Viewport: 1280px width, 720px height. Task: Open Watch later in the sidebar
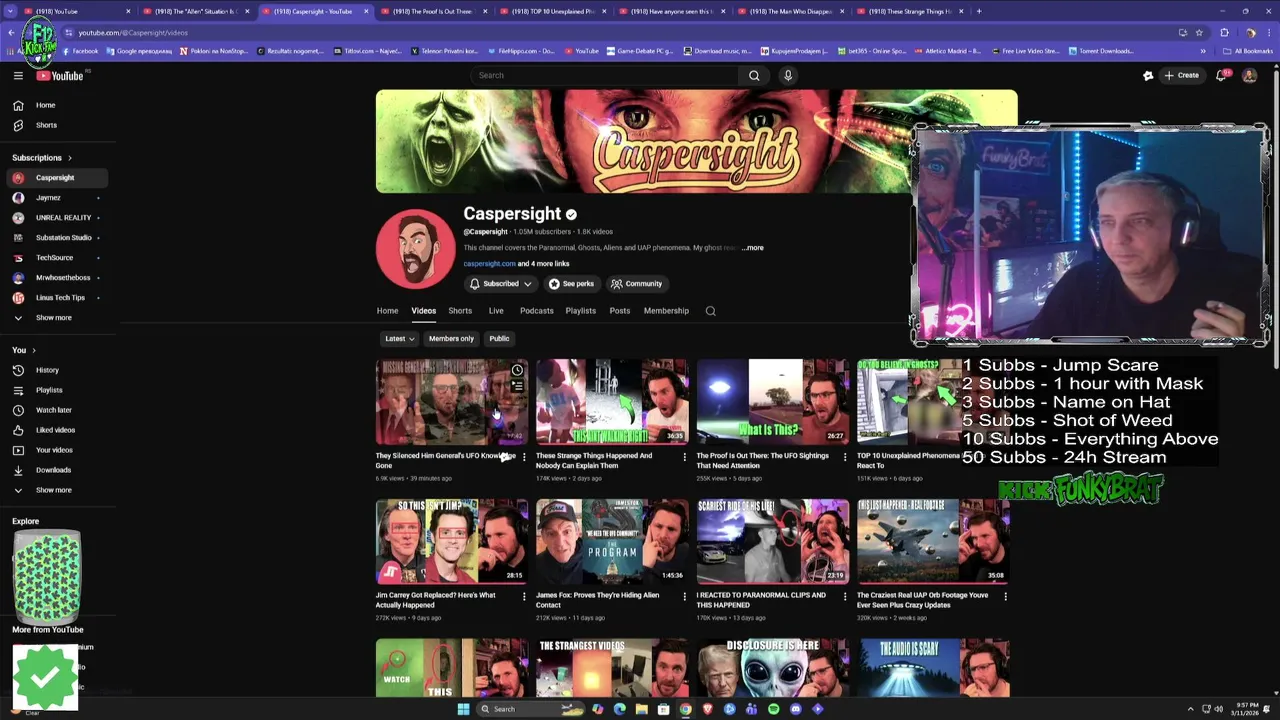[55, 410]
